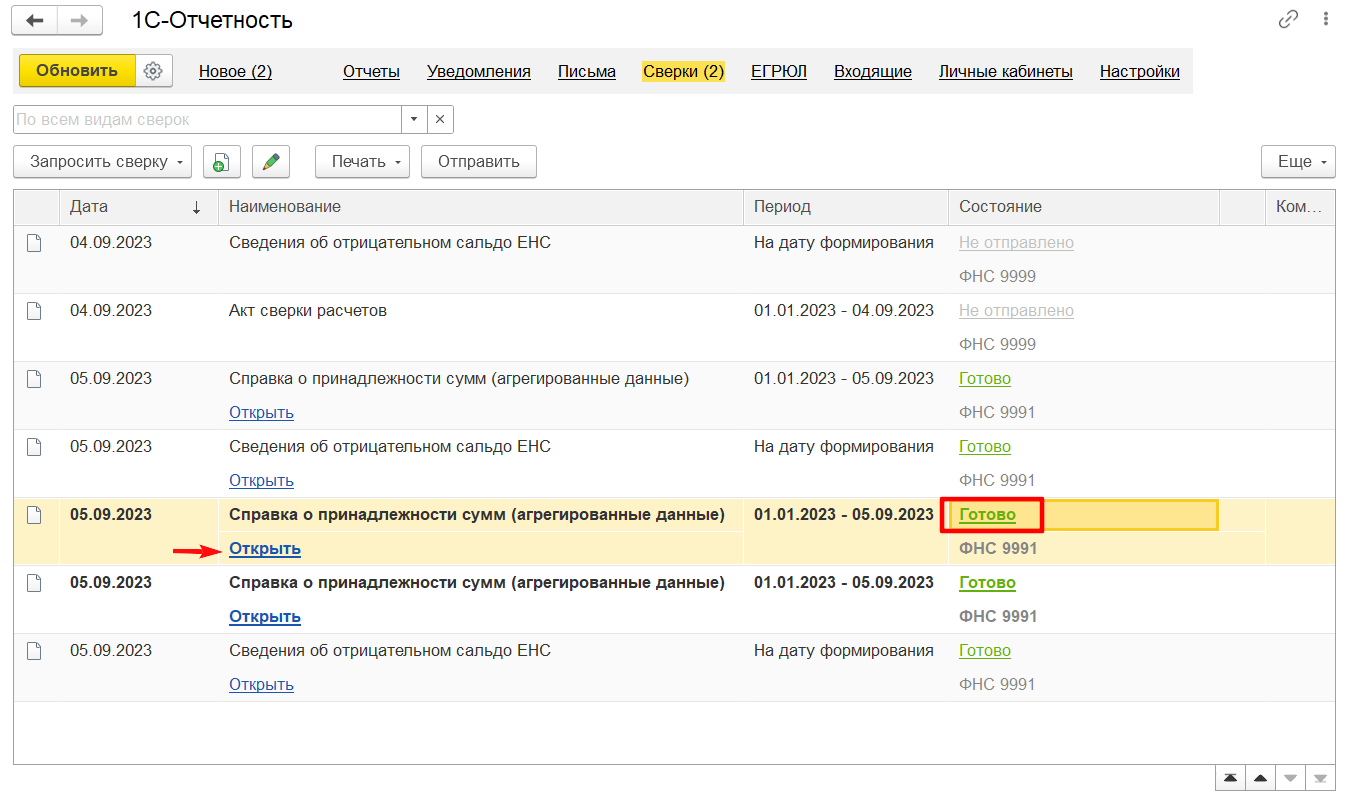1349x799 pixels.
Task: Jump to the list's last row arrow
Action: pos(1321,778)
